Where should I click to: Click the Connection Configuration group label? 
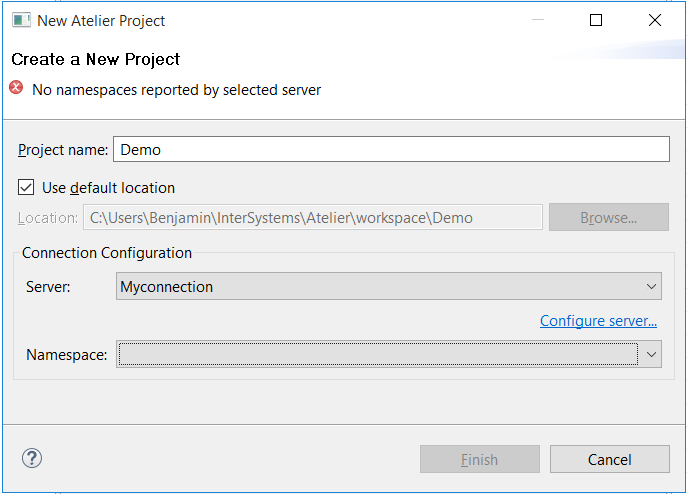pyautogui.click(x=107, y=253)
